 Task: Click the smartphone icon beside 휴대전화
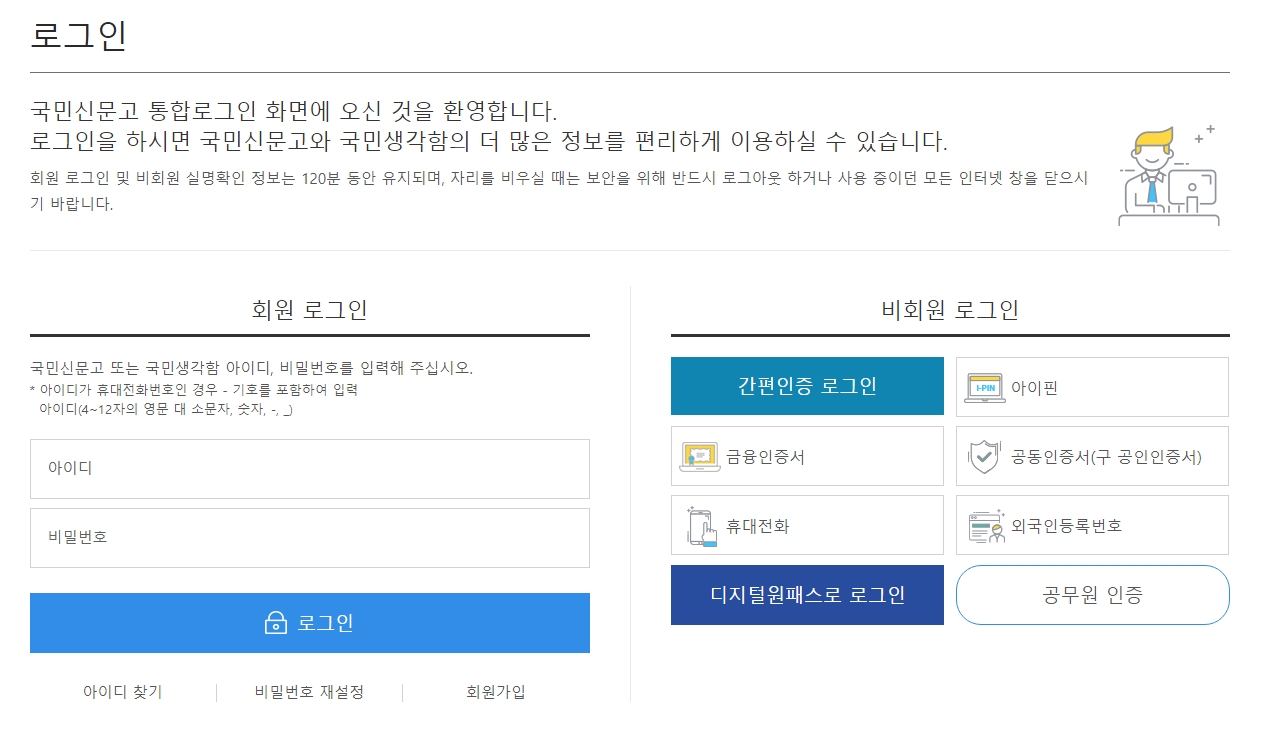pos(700,524)
